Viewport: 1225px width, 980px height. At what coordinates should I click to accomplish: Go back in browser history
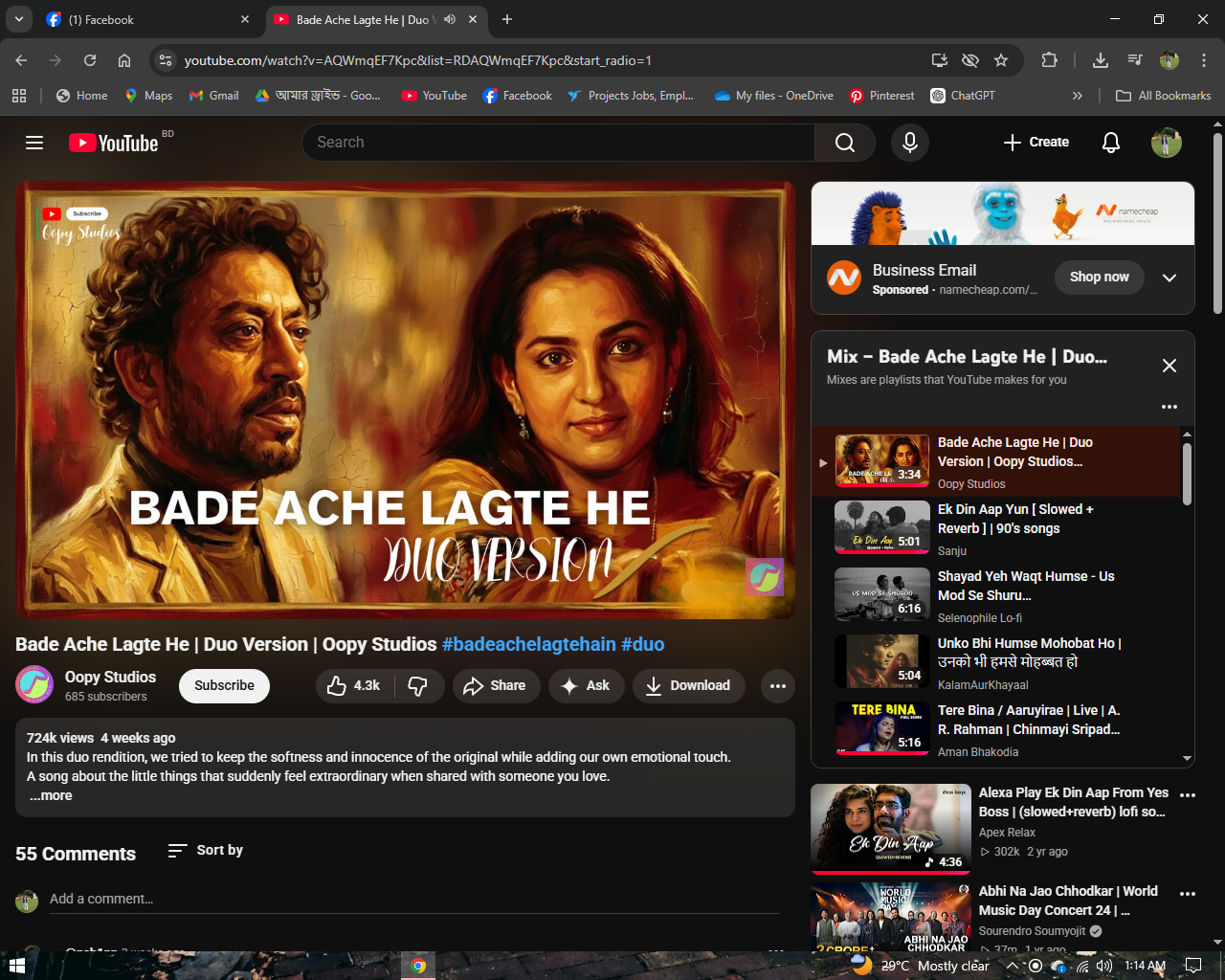(21, 60)
